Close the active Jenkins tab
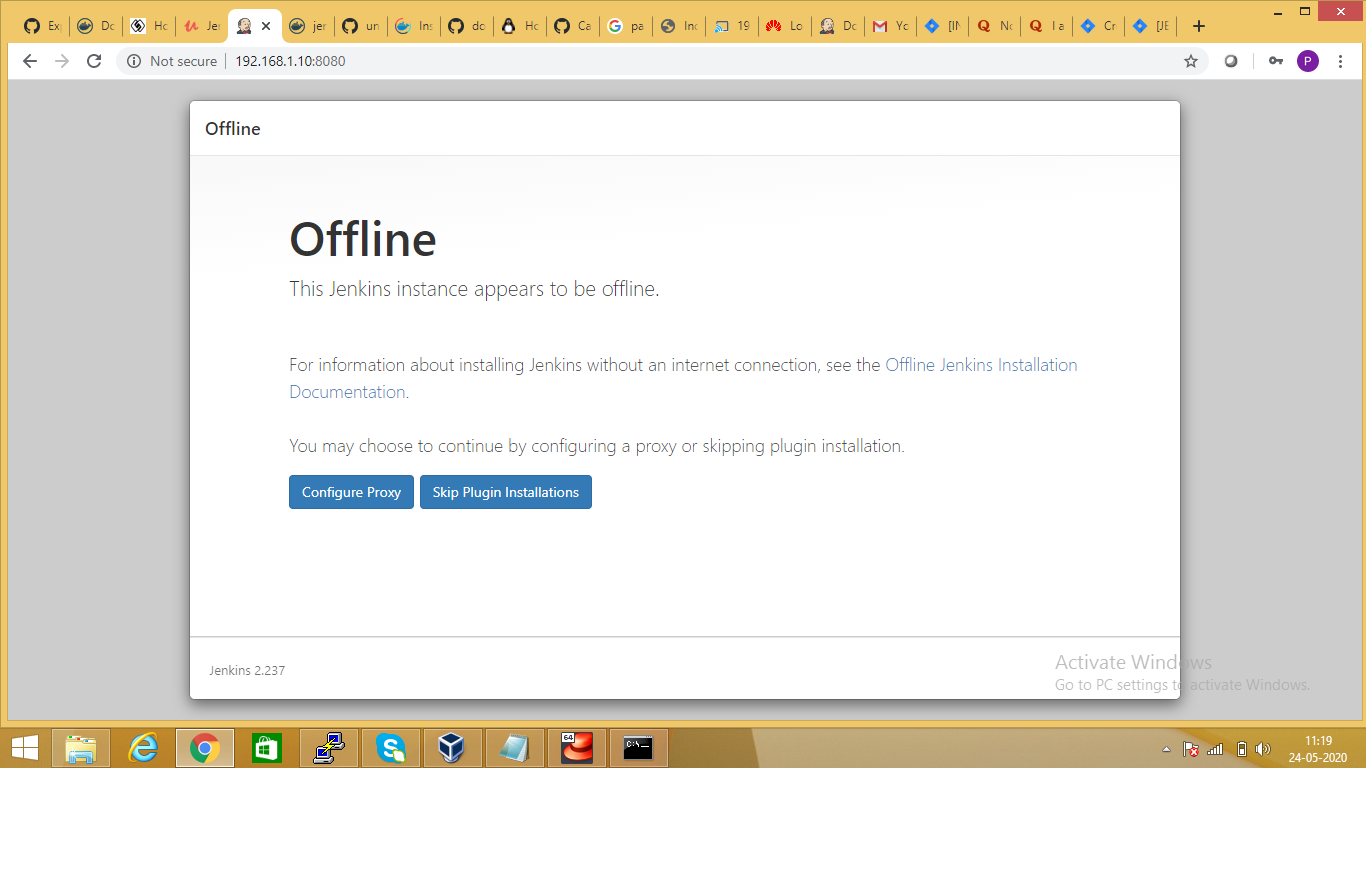Image resolution: width=1366 pixels, height=886 pixels. (x=266, y=26)
